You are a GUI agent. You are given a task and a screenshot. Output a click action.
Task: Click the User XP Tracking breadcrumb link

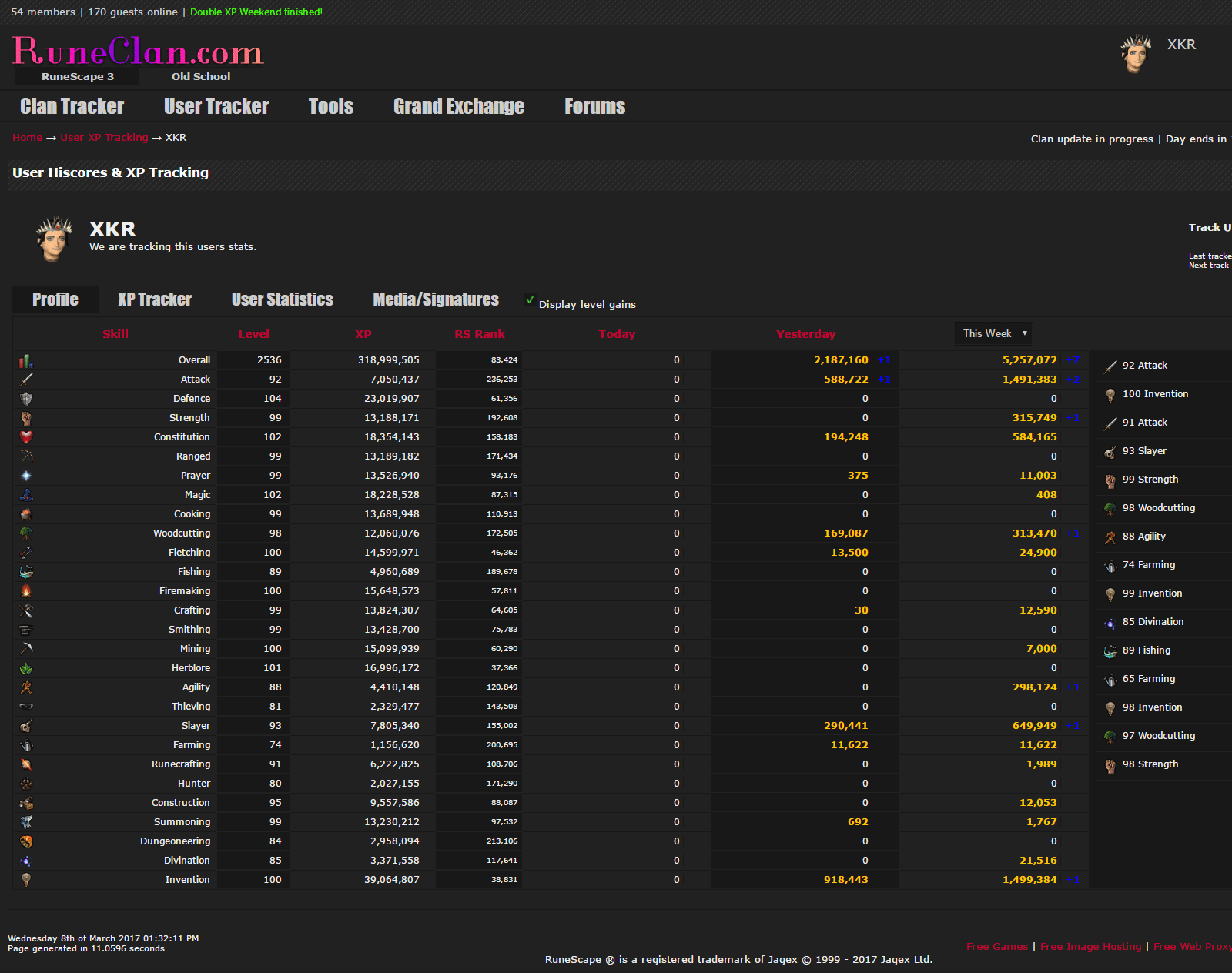(104, 138)
